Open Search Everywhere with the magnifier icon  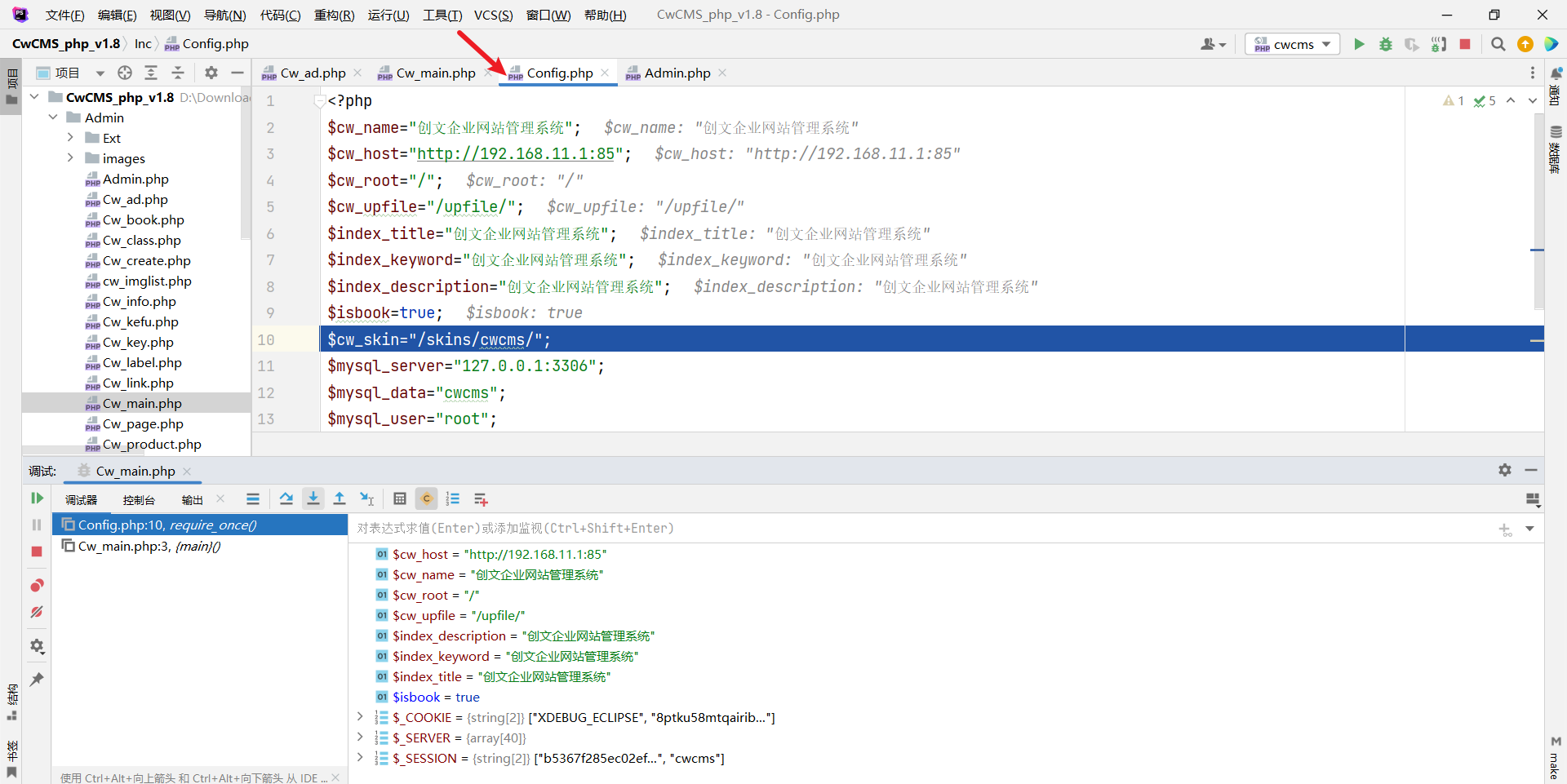coord(1498,44)
